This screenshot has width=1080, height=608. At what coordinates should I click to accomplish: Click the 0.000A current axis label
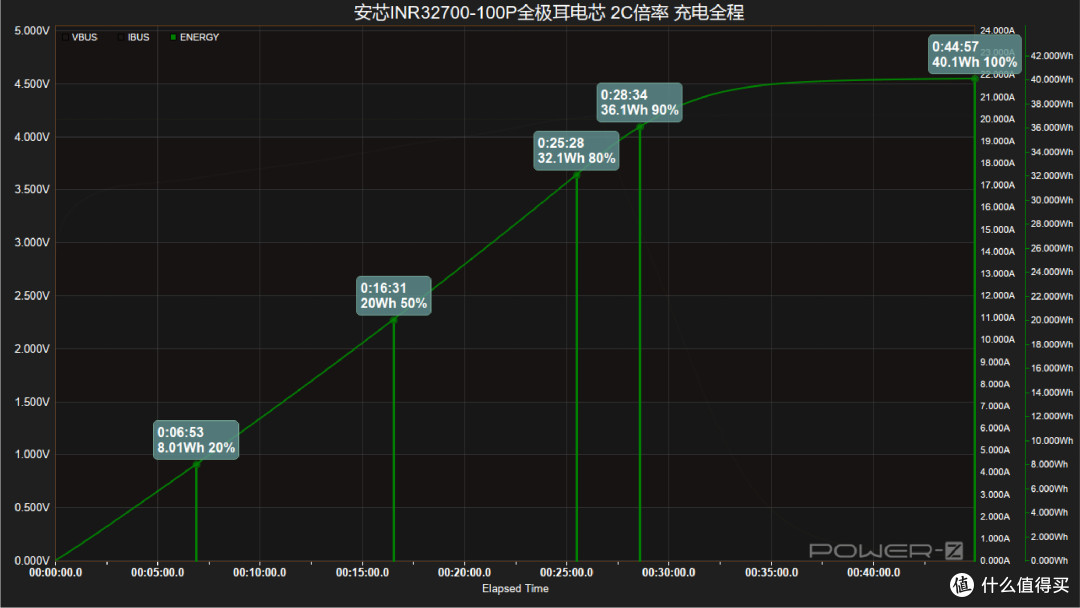[995, 560]
